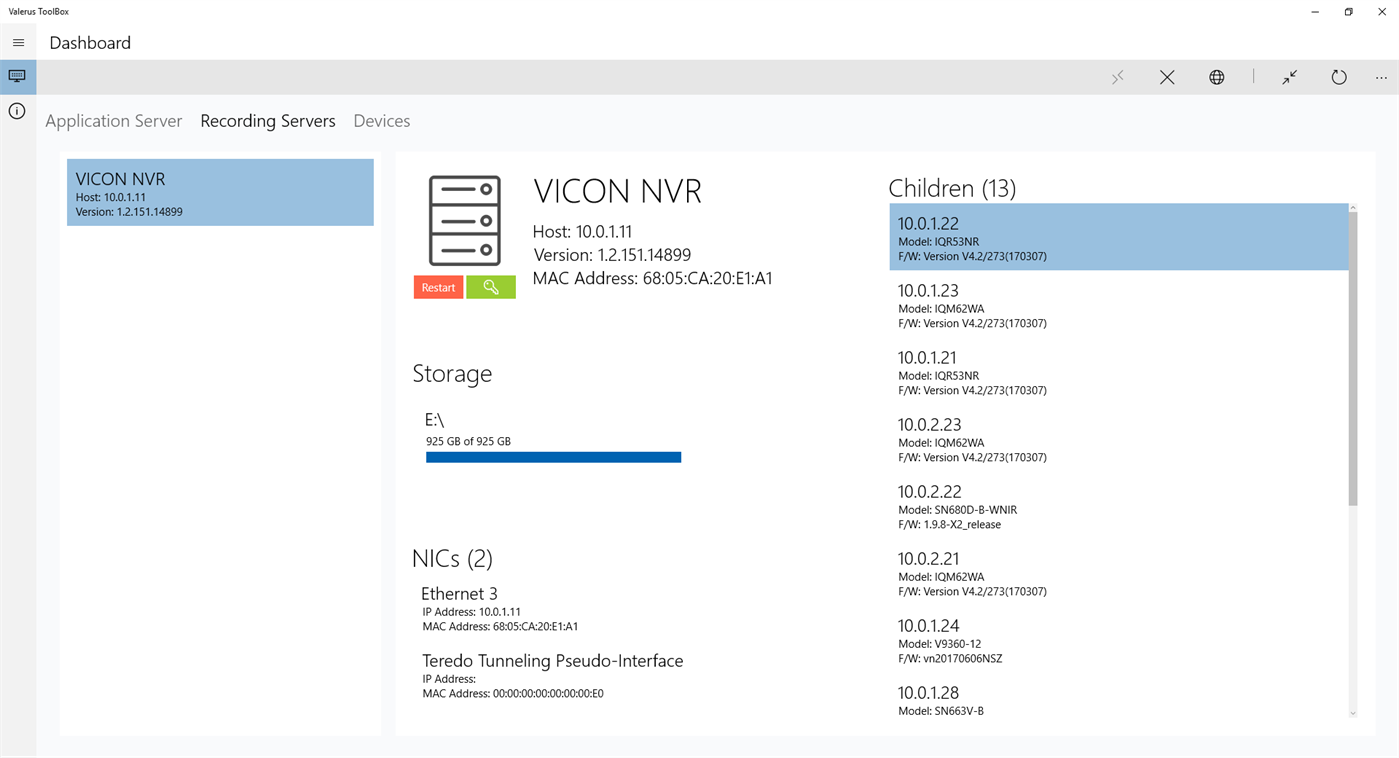Click the E:\ storage usage bar
1399x758 pixels.
553,457
